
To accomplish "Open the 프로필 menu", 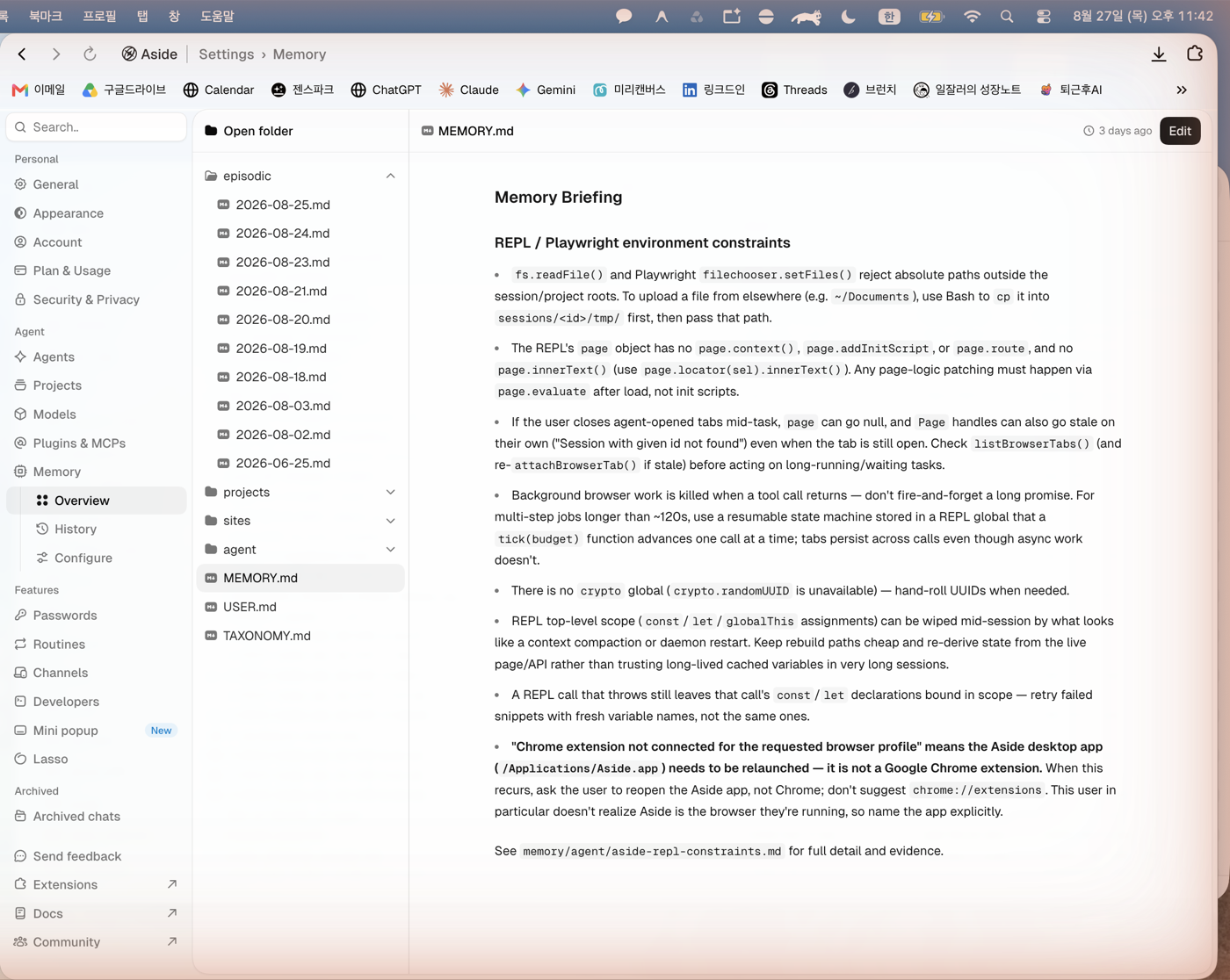I will pyautogui.click(x=99, y=16).
